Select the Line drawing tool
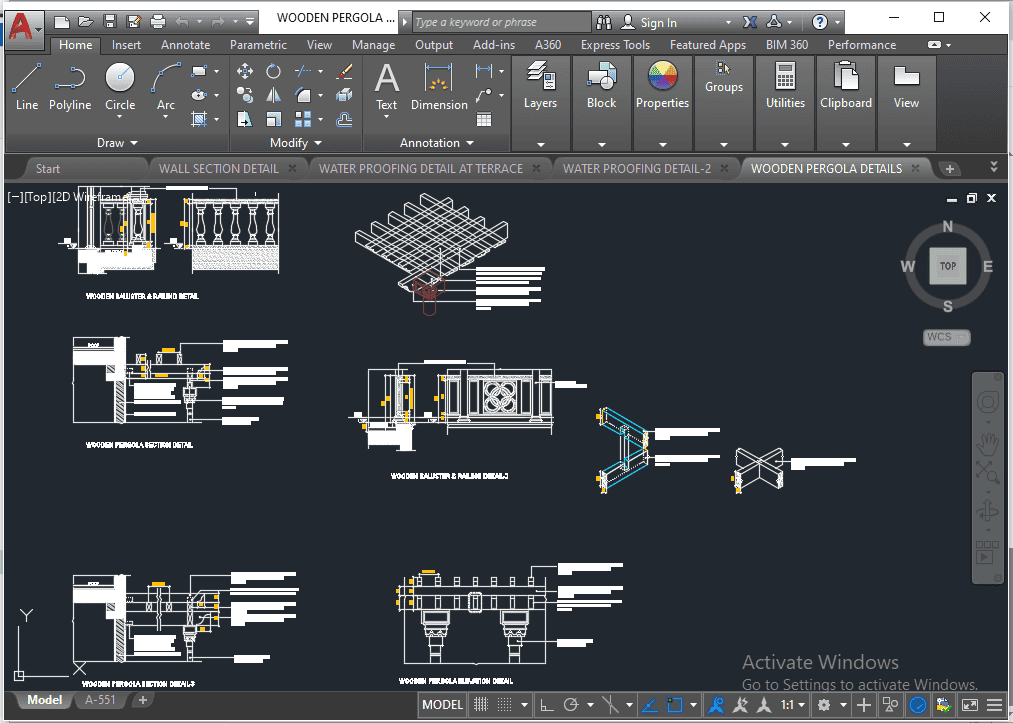 point(27,86)
